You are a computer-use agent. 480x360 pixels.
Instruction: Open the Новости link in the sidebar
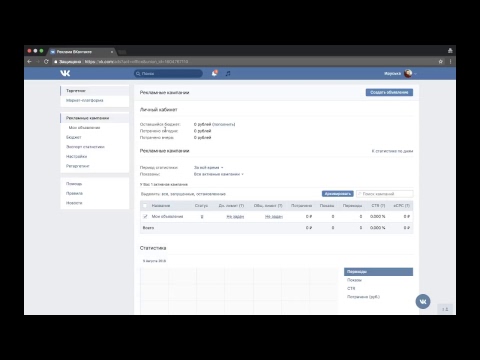point(74,203)
